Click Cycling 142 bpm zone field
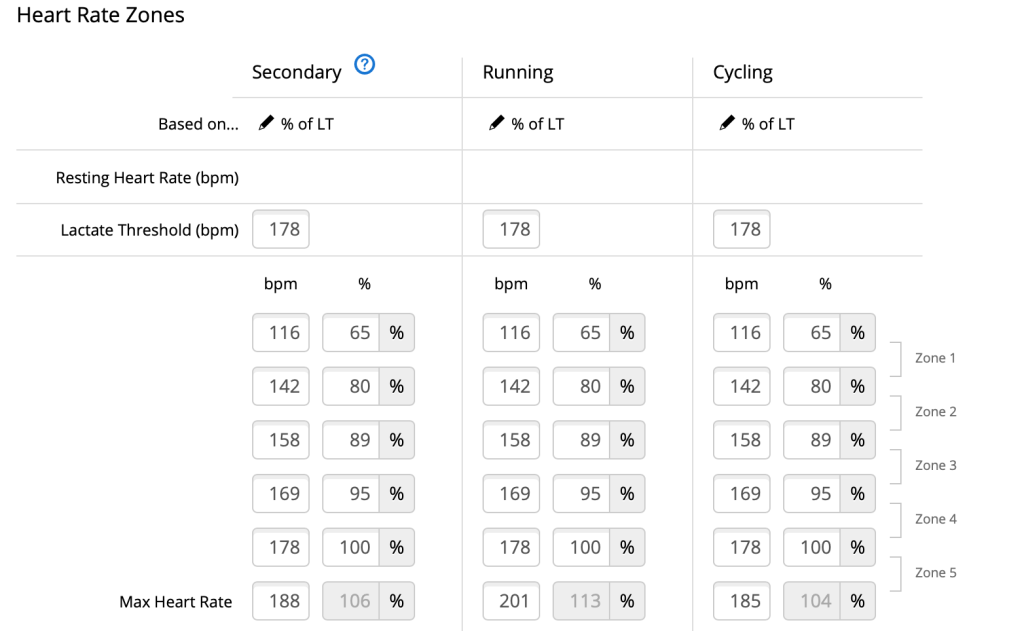 [742, 386]
